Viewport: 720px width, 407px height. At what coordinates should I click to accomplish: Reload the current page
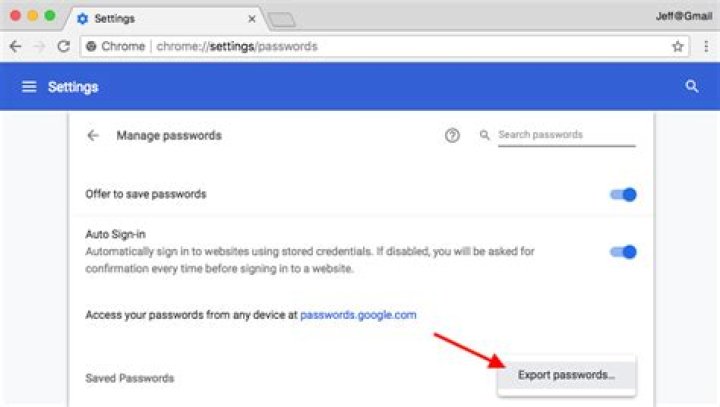(x=63, y=46)
